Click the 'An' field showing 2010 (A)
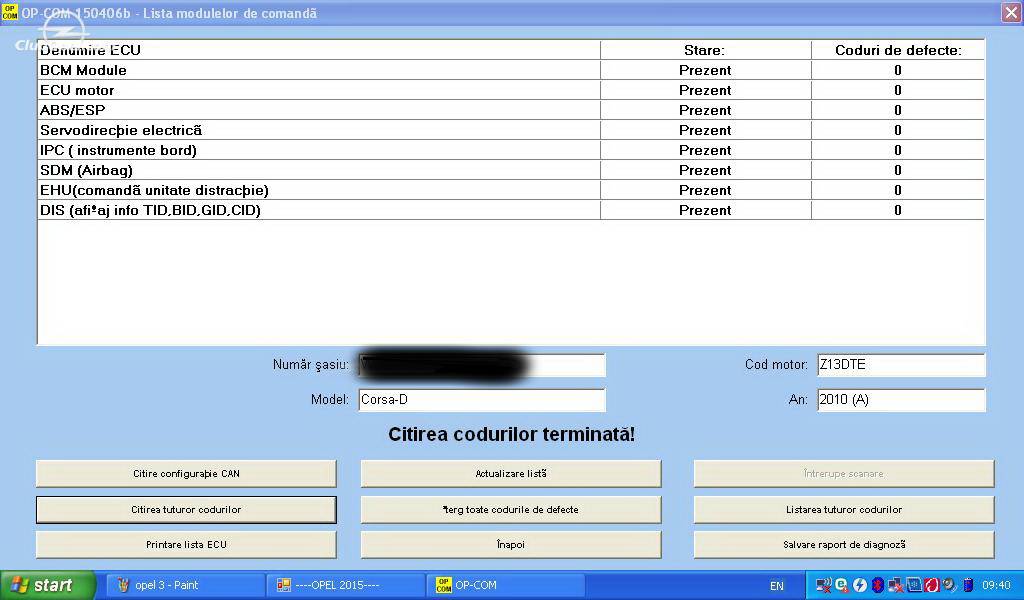Screen dimensions: 1024x600 [901, 400]
